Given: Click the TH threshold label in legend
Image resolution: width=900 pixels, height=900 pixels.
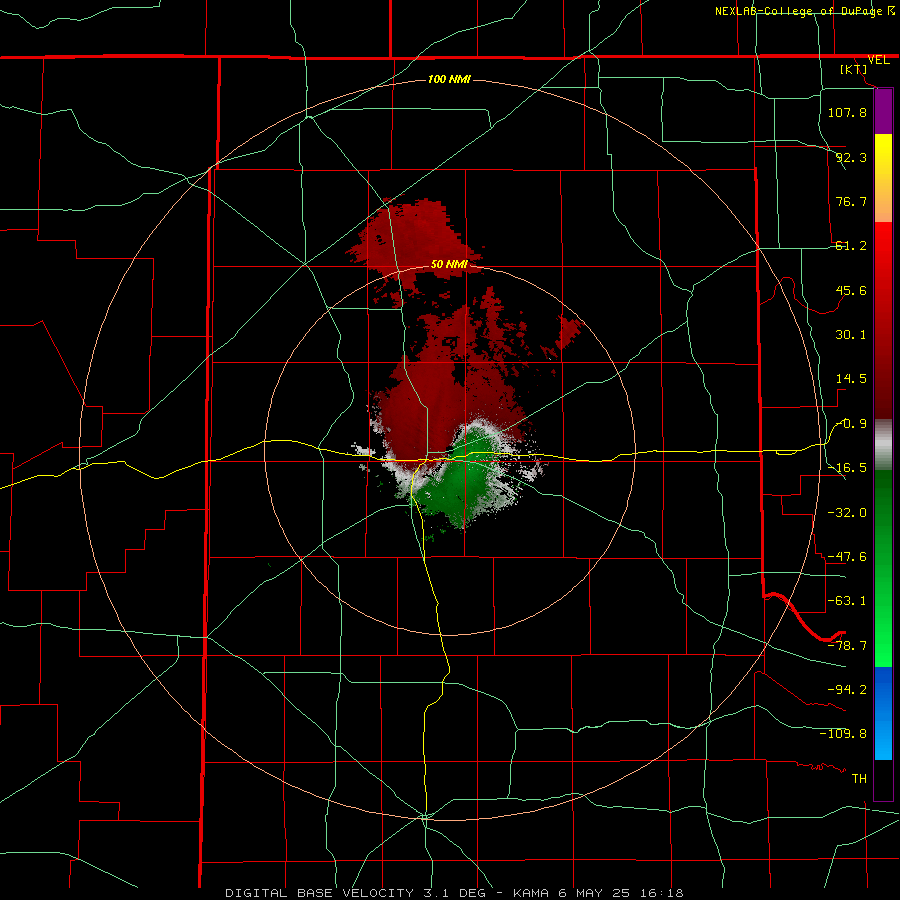Looking at the screenshot, I should [x=859, y=778].
